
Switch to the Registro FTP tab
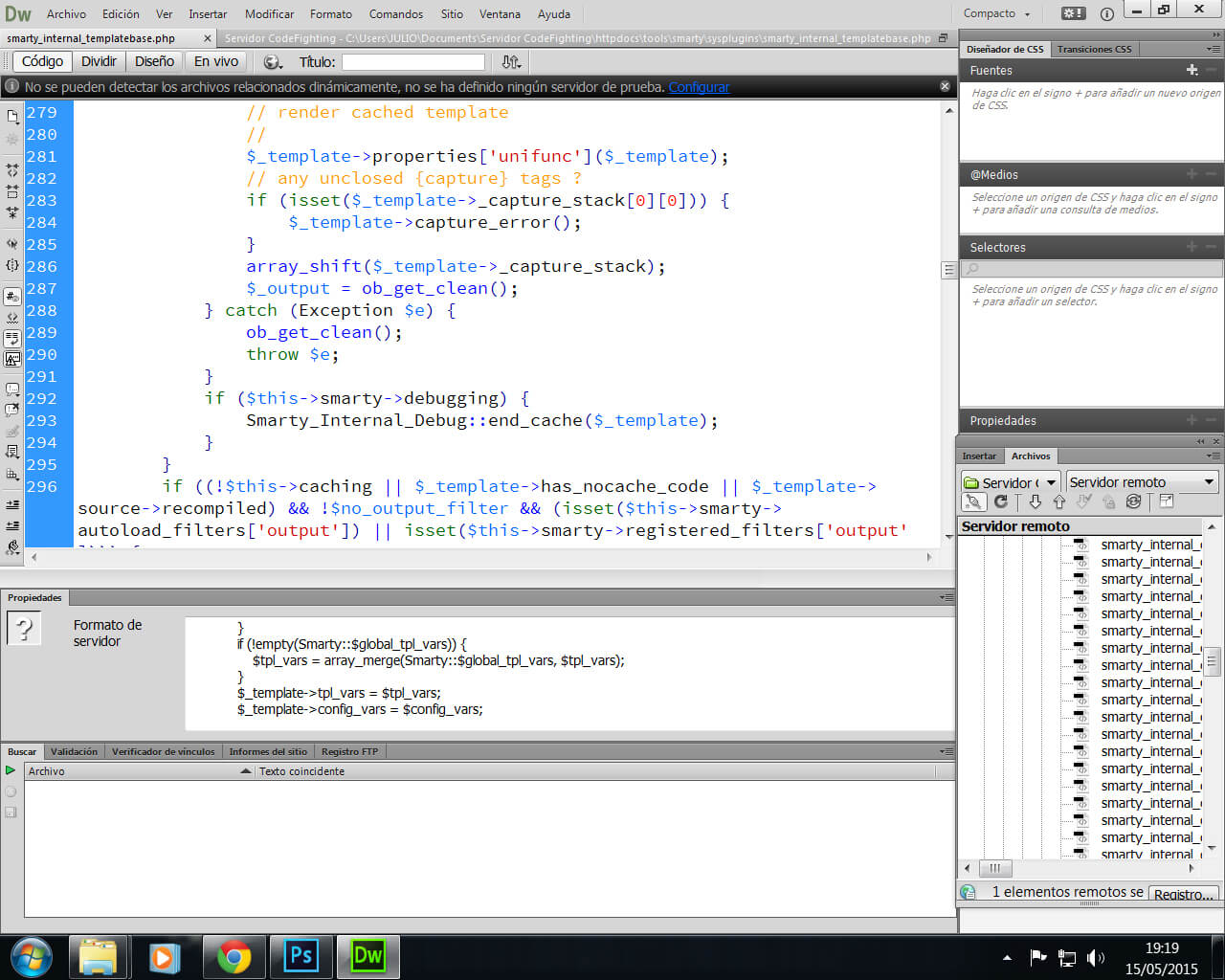point(349,751)
